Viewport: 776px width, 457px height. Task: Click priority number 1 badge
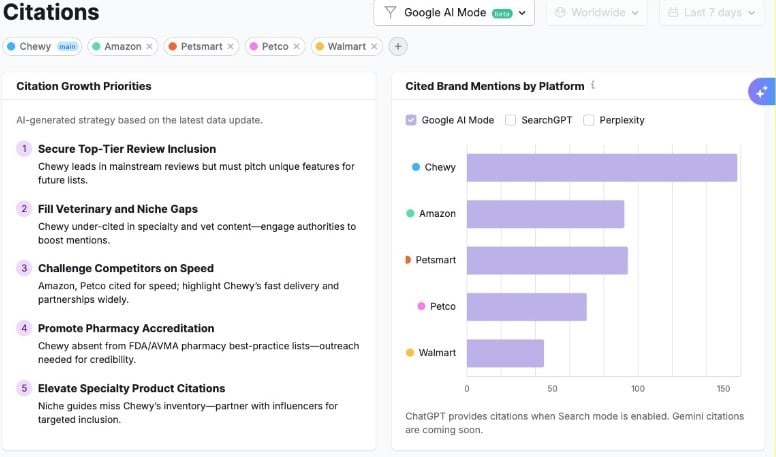(24, 149)
